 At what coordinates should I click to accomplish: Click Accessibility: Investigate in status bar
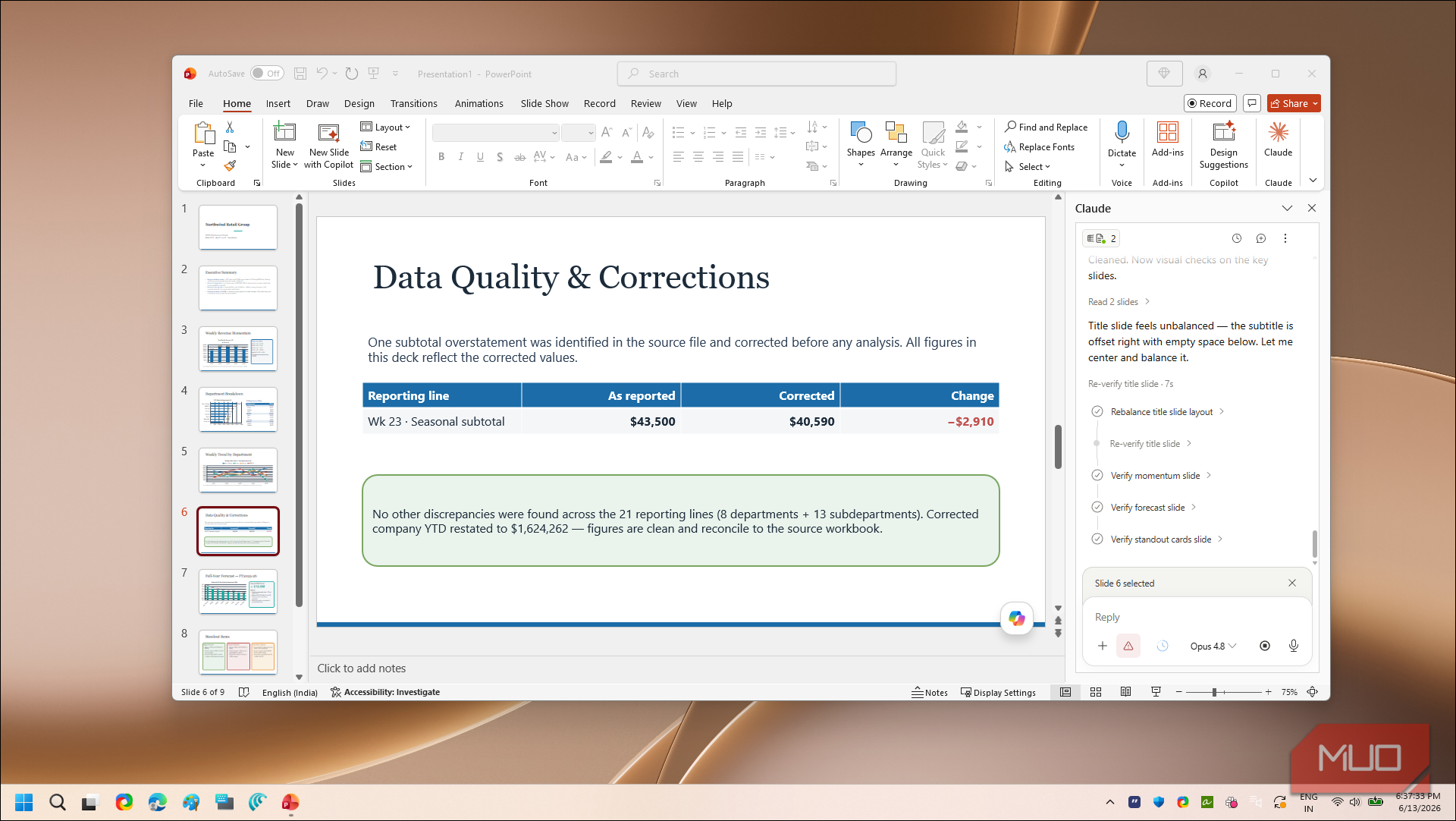(385, 692)
